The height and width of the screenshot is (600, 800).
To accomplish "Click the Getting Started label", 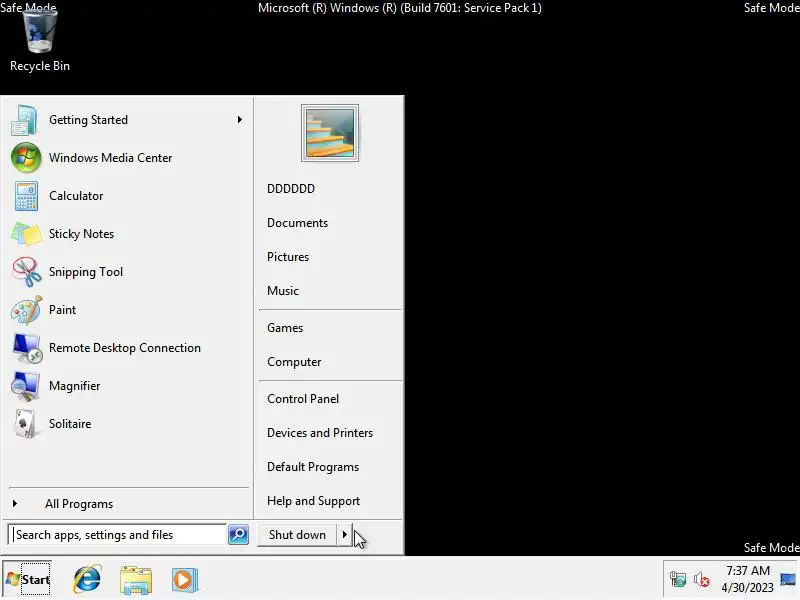I will (88, 120).
